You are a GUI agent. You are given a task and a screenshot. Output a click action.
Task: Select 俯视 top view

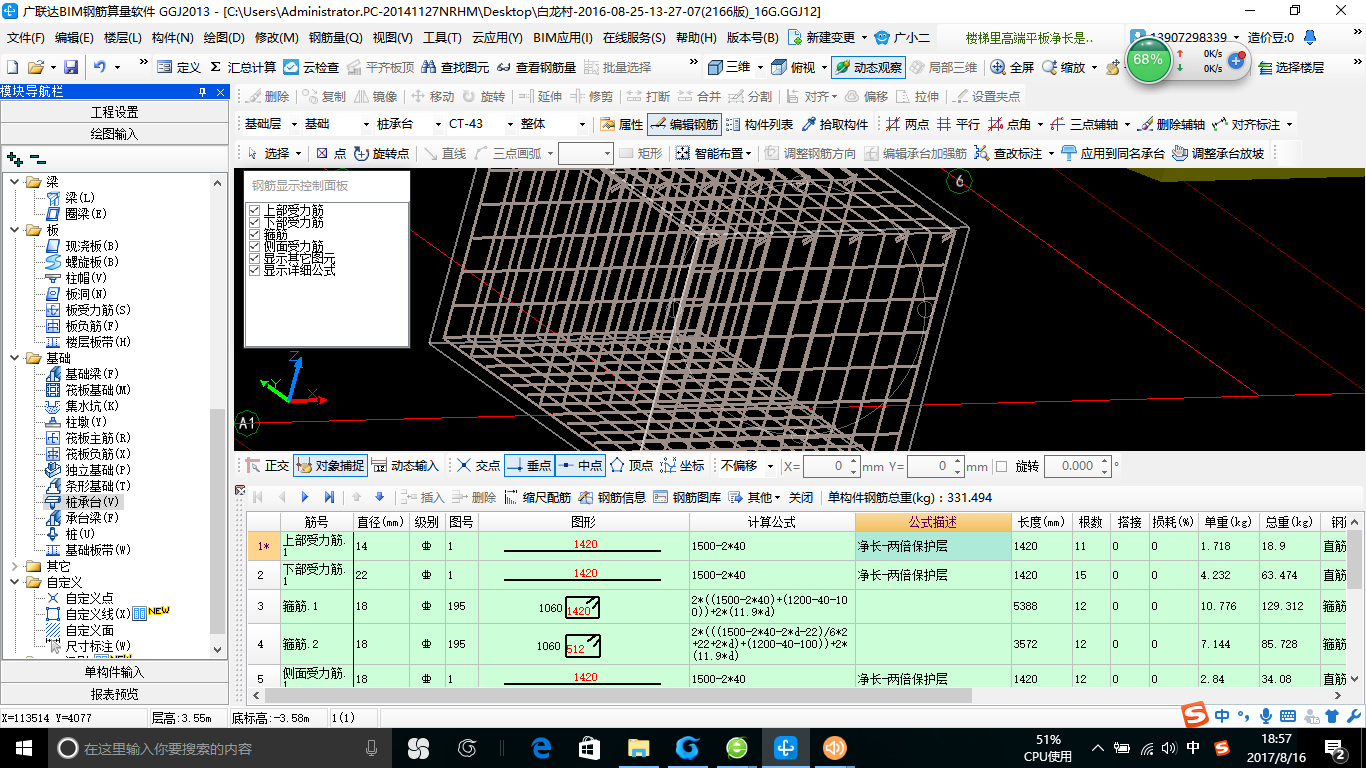(x=793, y=67)
